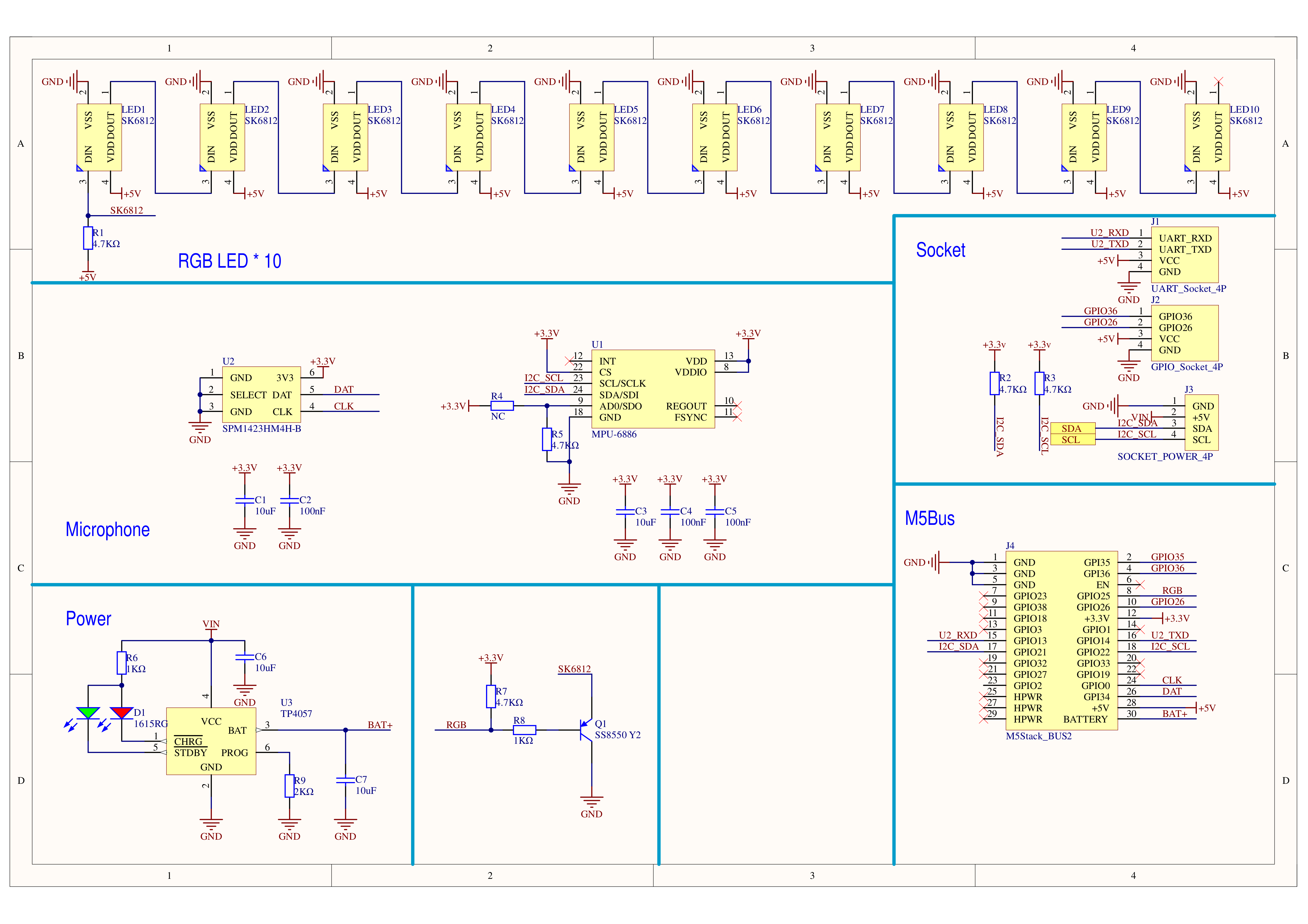
Task: Select the yellow SDA/SCL label box
Action: tap(1073, 434)
